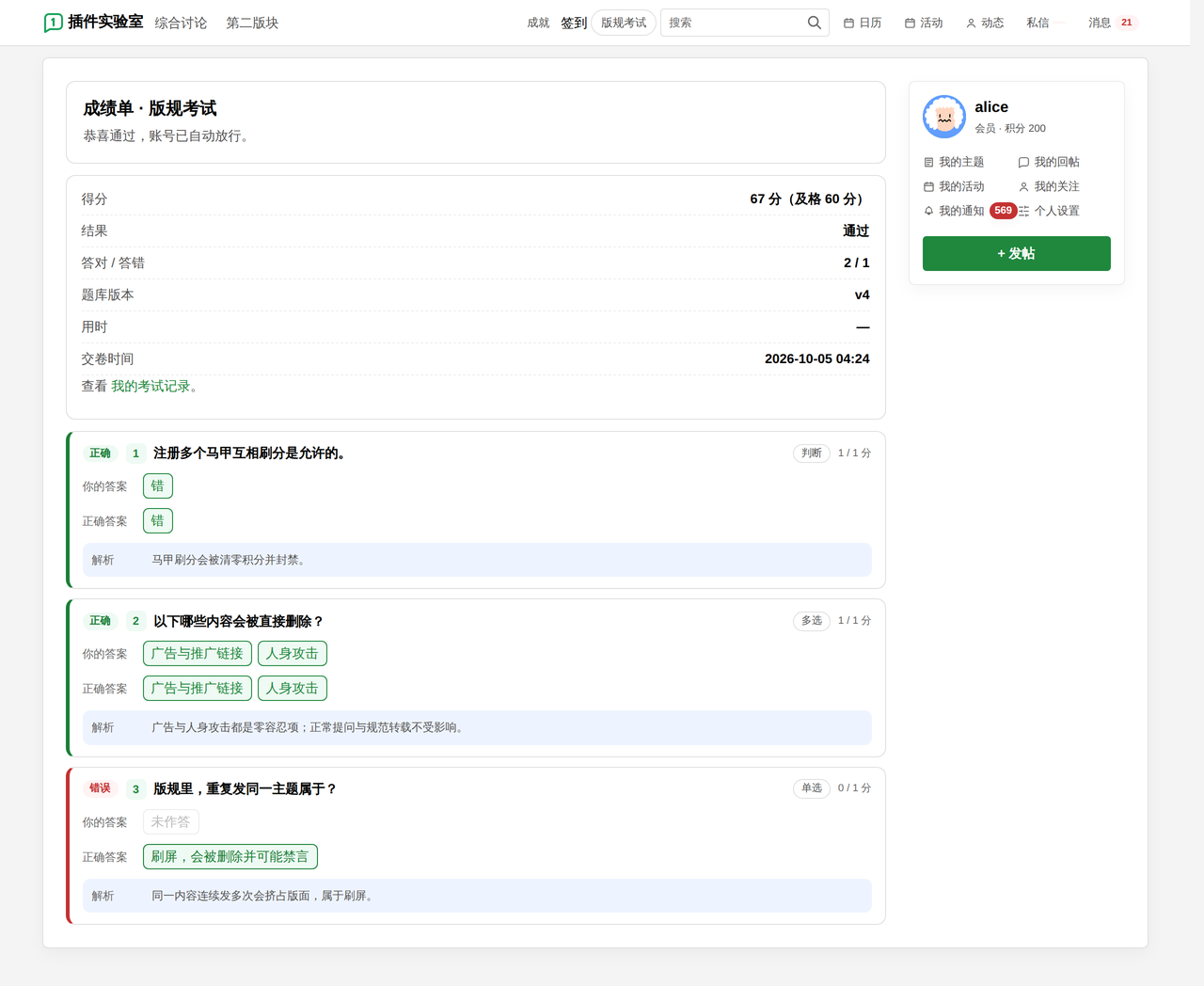
Task: Open the 成就 page
Action: (538, 24)
